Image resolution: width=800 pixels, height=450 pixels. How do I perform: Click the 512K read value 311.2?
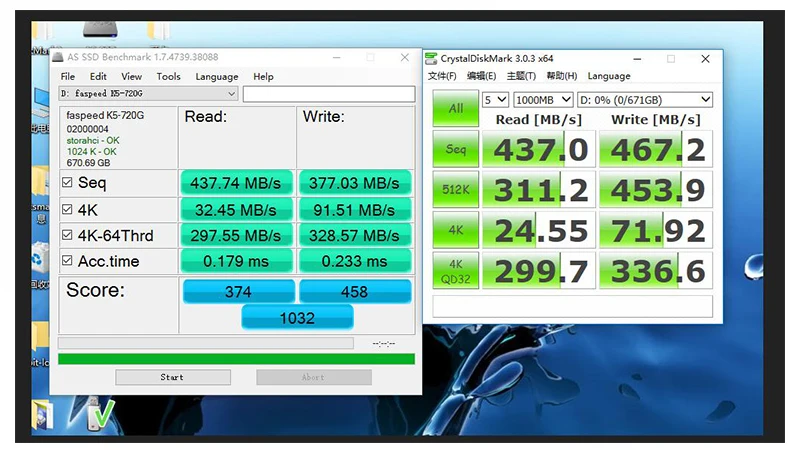point(539,189)
